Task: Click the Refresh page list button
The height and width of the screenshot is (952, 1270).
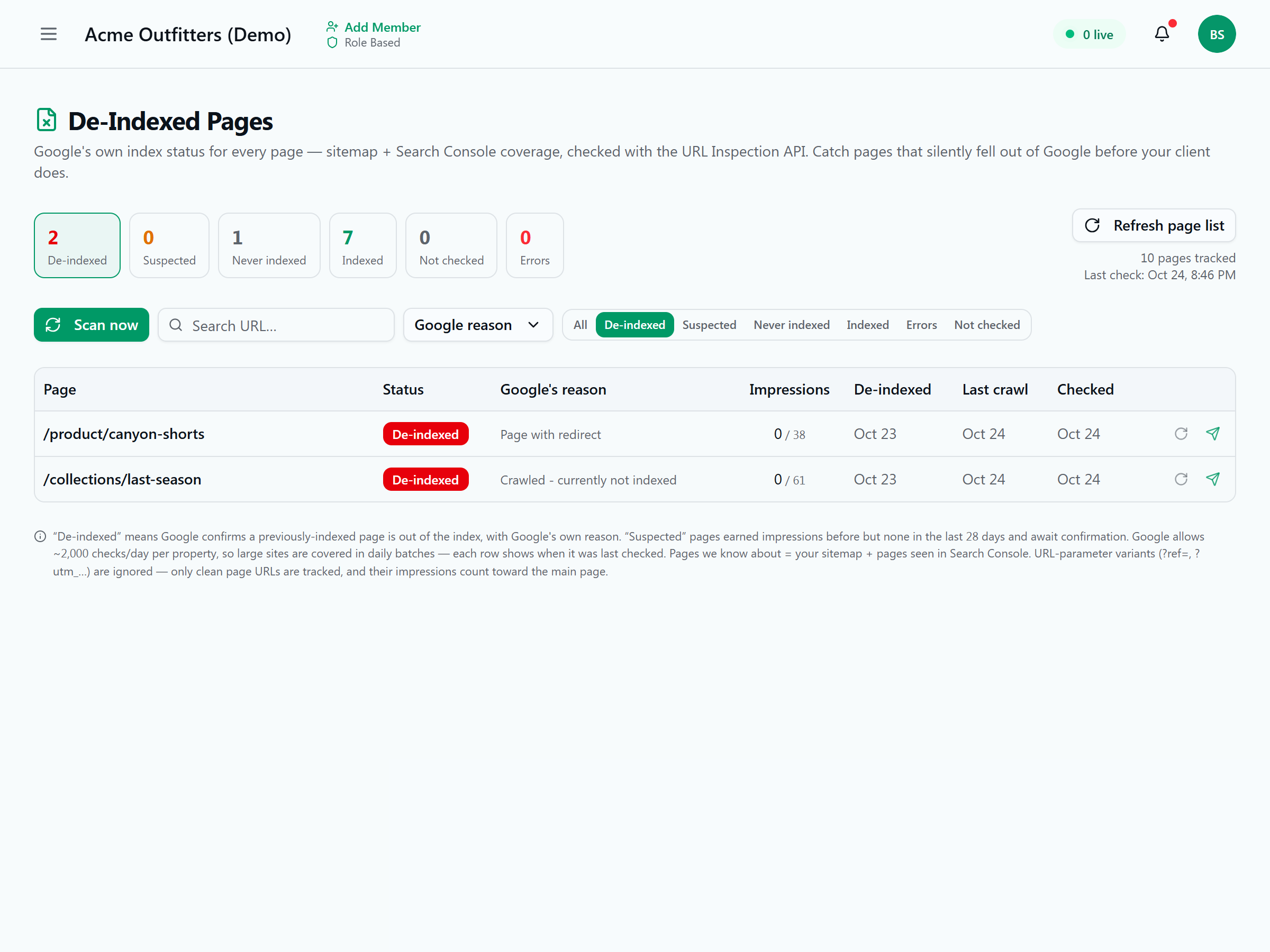Action: pyautogui.click(x=1154, y=225)
